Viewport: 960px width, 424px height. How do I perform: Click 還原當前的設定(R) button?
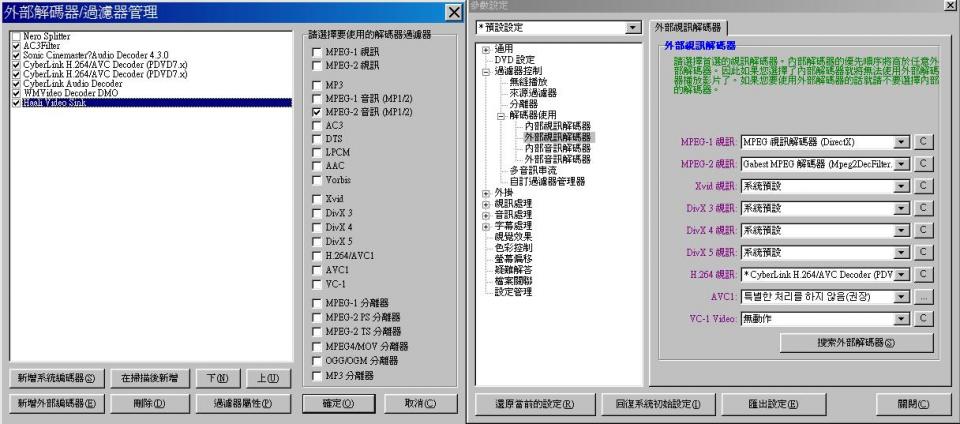(534, 404)
